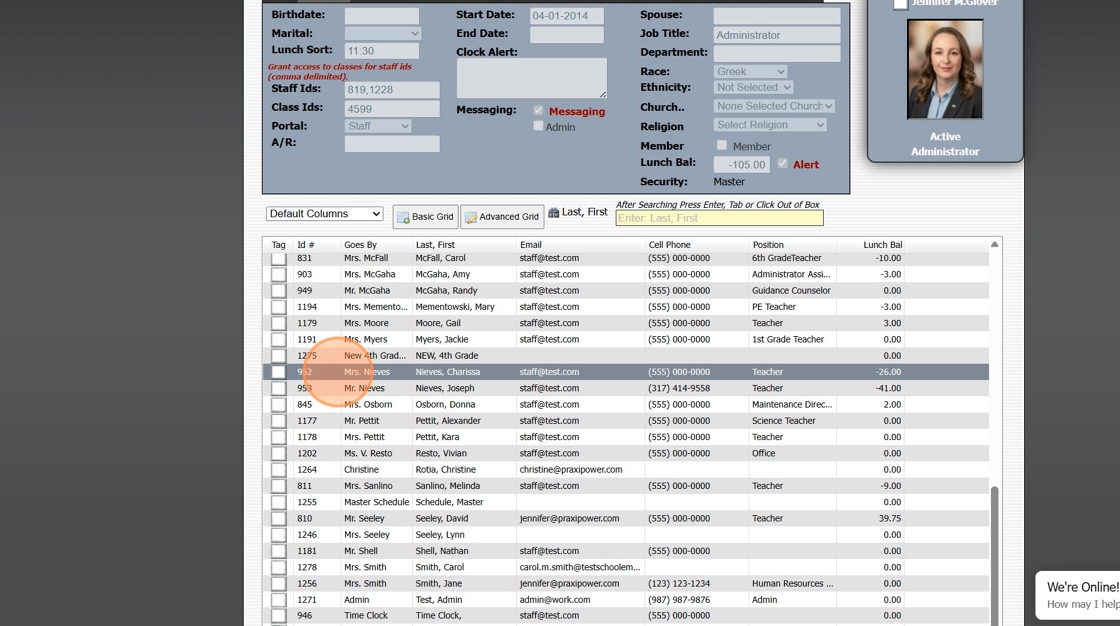Open the Ethnicity dropdown
This screenshot has width=1120, height=626.
[754, 87]
